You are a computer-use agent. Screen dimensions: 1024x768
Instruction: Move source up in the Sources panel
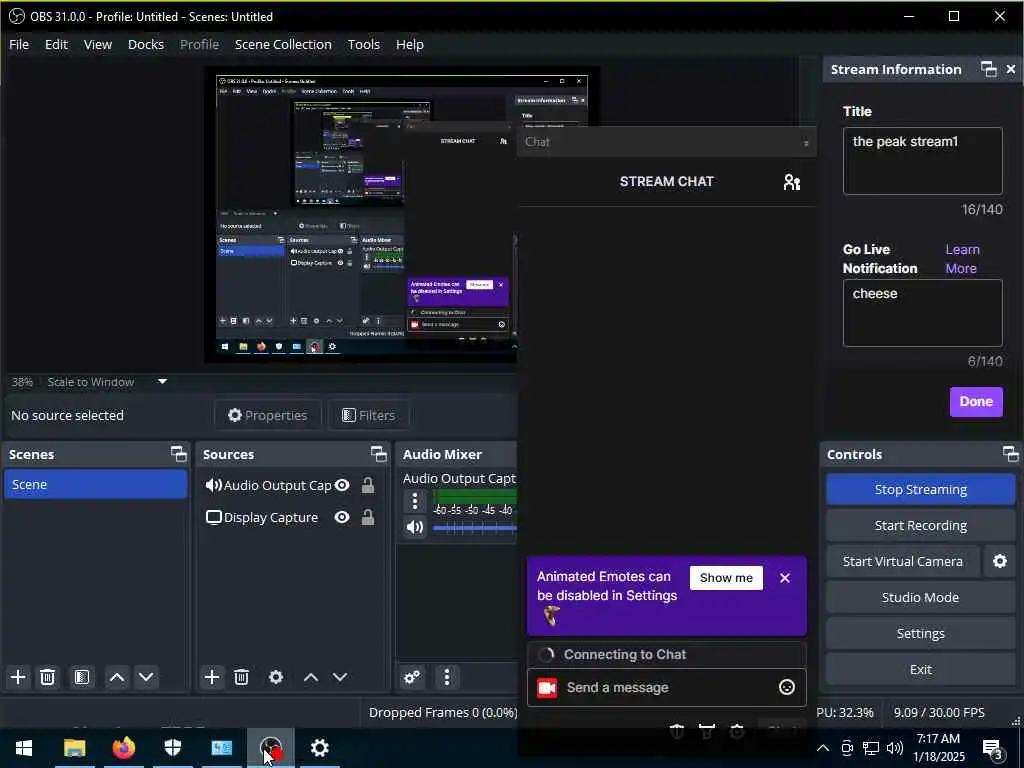pyautogui.click(x=311, y=677)
